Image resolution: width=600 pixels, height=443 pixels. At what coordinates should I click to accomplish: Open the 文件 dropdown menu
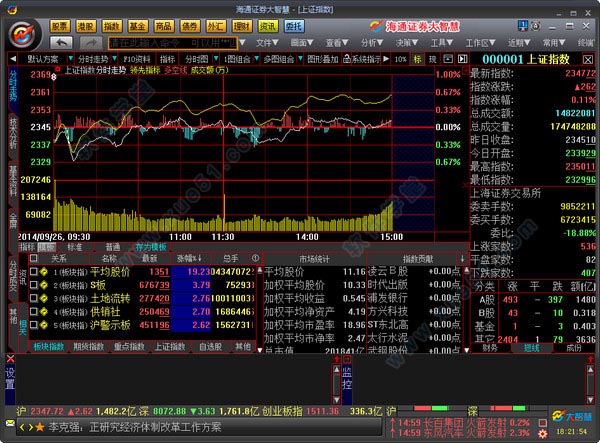pyautogui.click(x=267, y=43)
